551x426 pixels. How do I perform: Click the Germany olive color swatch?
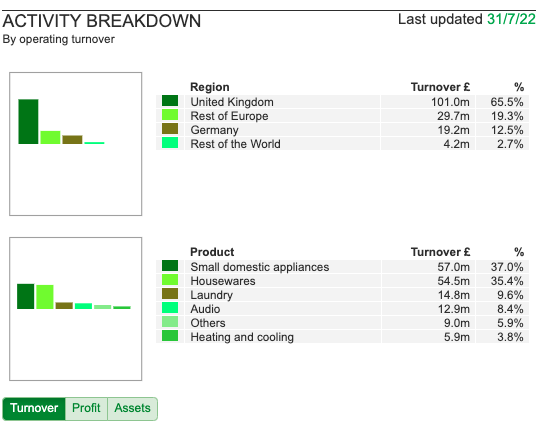pos(170,129)
